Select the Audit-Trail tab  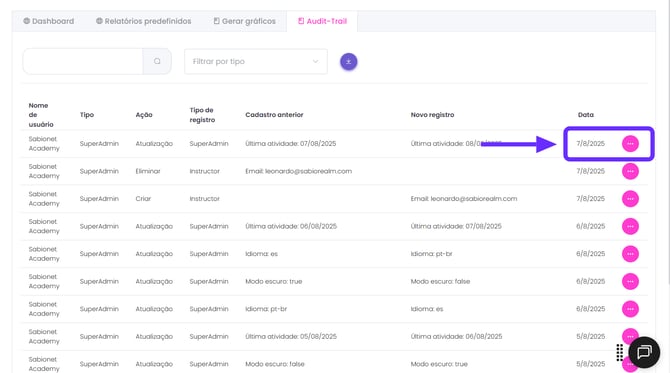coord(322,21)
